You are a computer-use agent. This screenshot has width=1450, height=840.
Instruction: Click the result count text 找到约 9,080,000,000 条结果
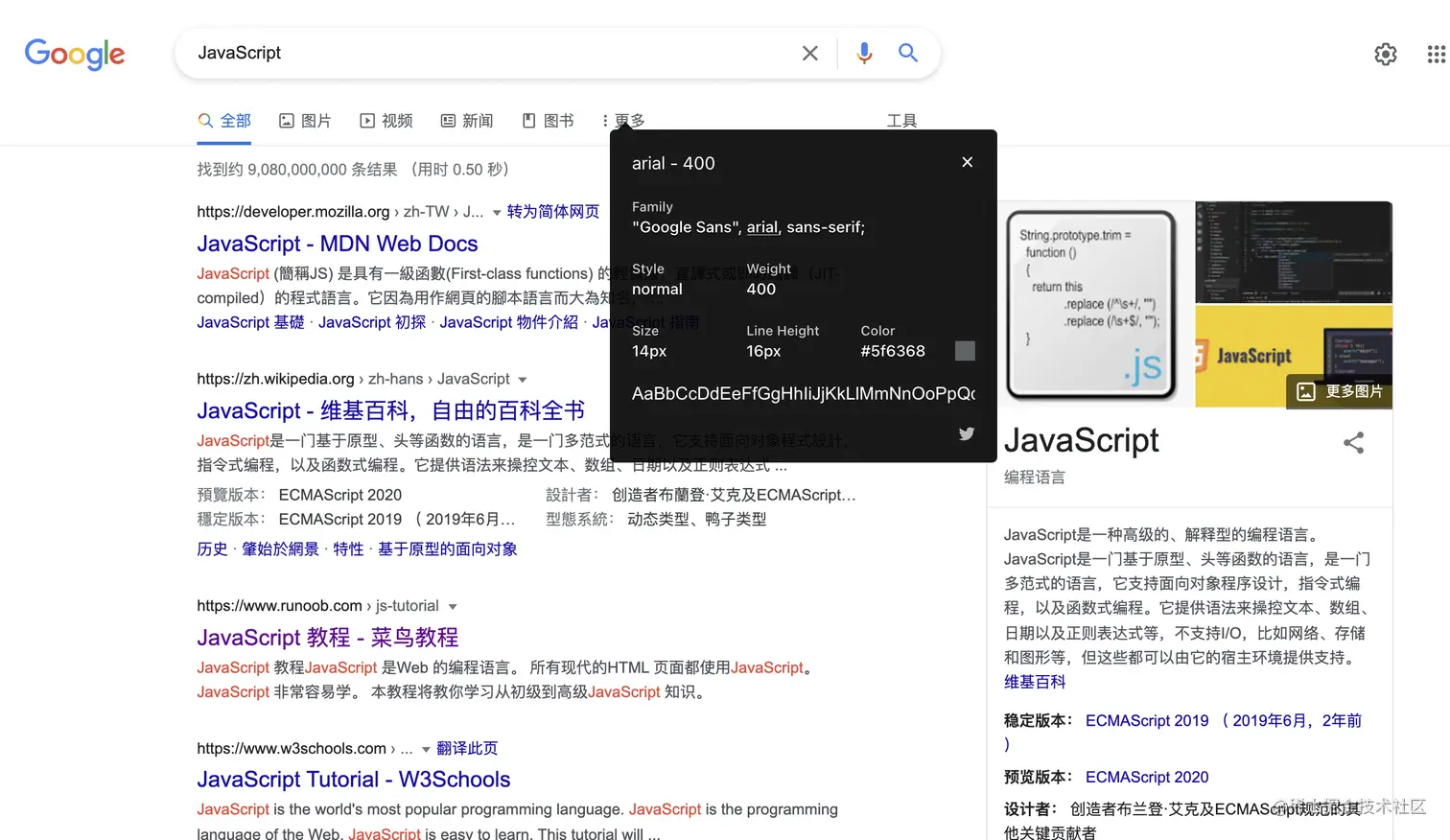(x=296, y=170)
